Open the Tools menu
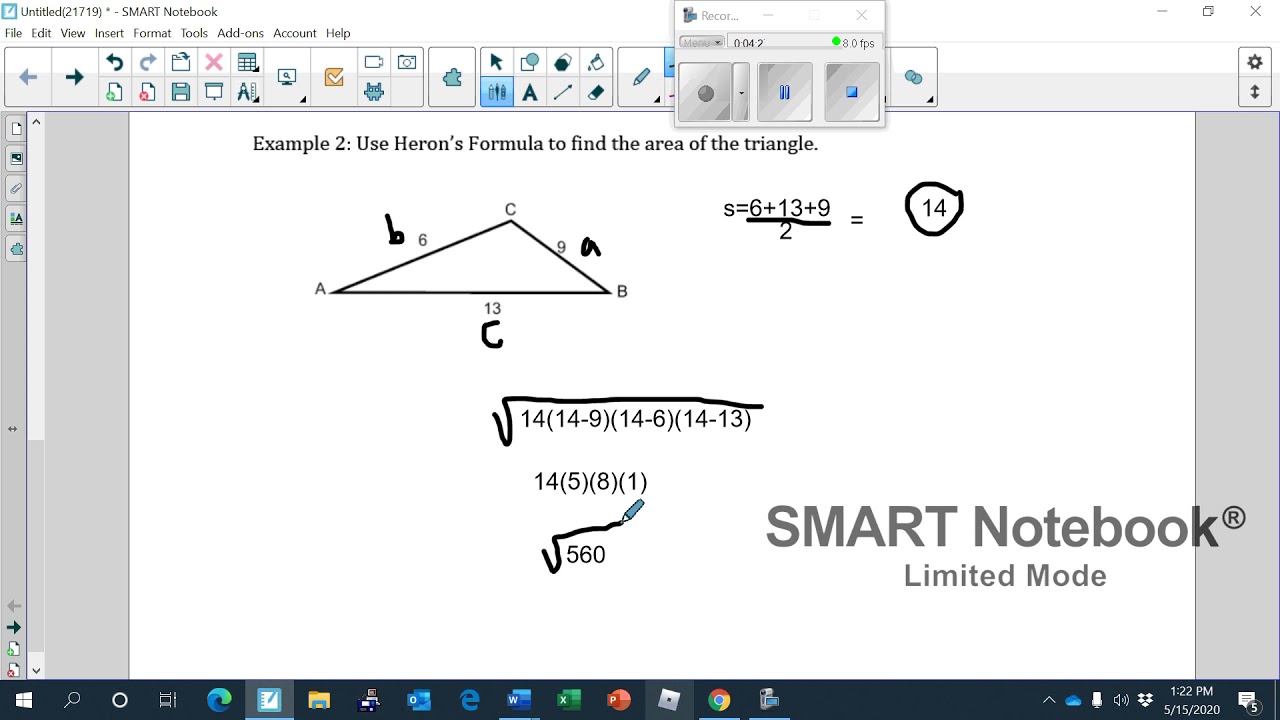Screen dimensions: 1280x720 tap(194, 33)
